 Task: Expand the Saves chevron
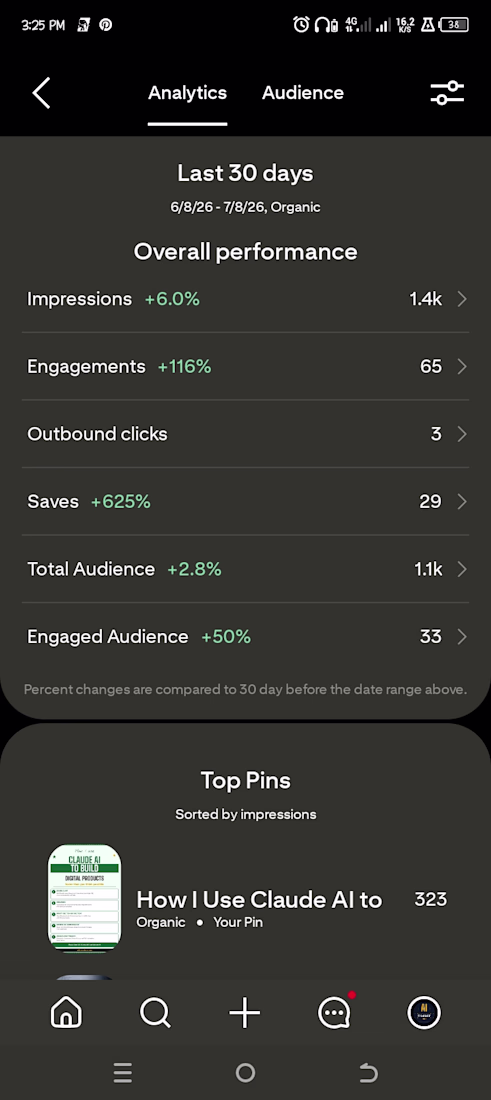coord(462,501)
